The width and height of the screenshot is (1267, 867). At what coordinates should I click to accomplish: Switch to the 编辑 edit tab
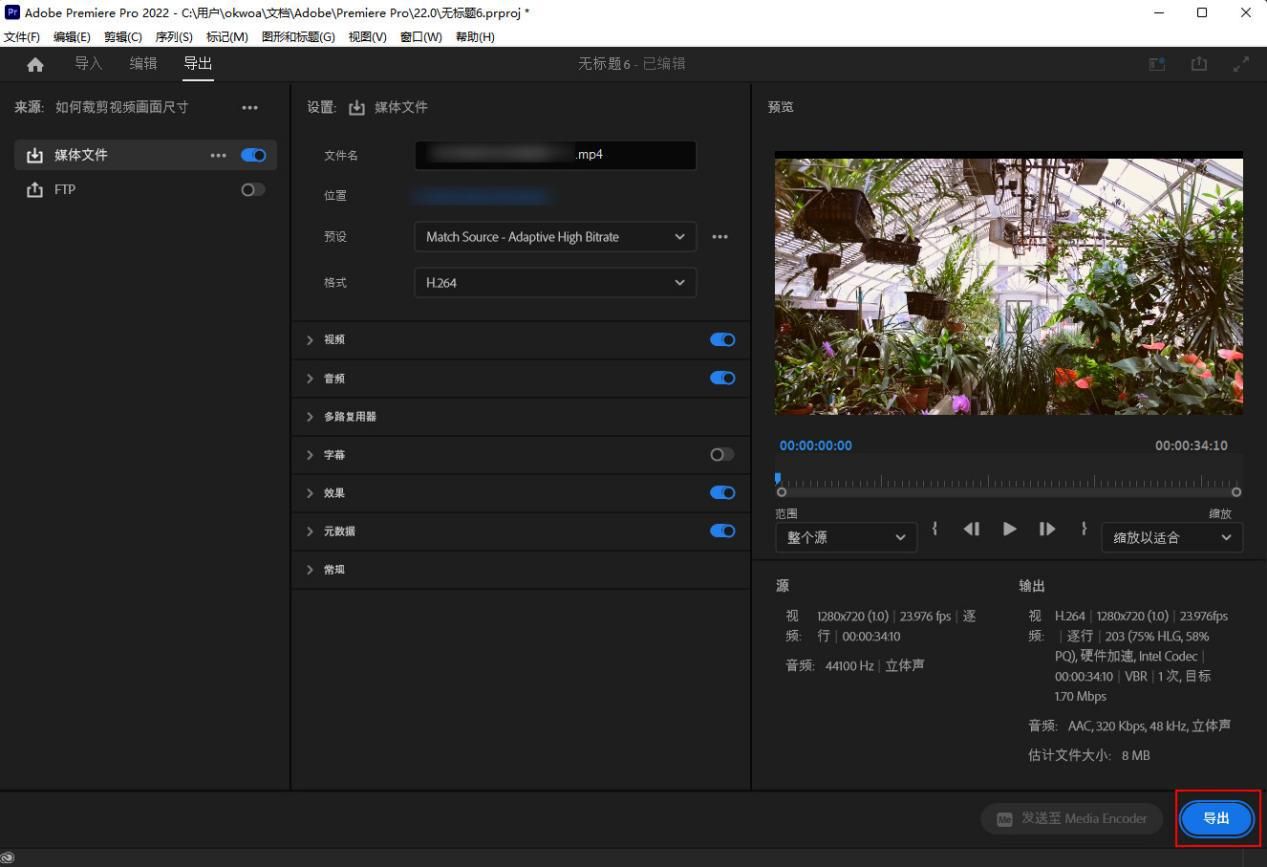coord(143,63)
